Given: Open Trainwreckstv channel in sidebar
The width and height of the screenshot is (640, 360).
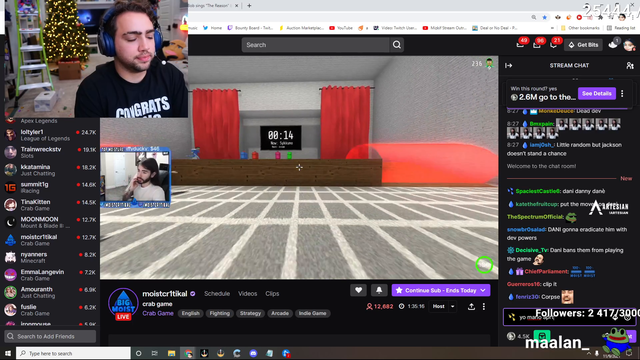Looking at the screenshot, I should click(50, 152).
